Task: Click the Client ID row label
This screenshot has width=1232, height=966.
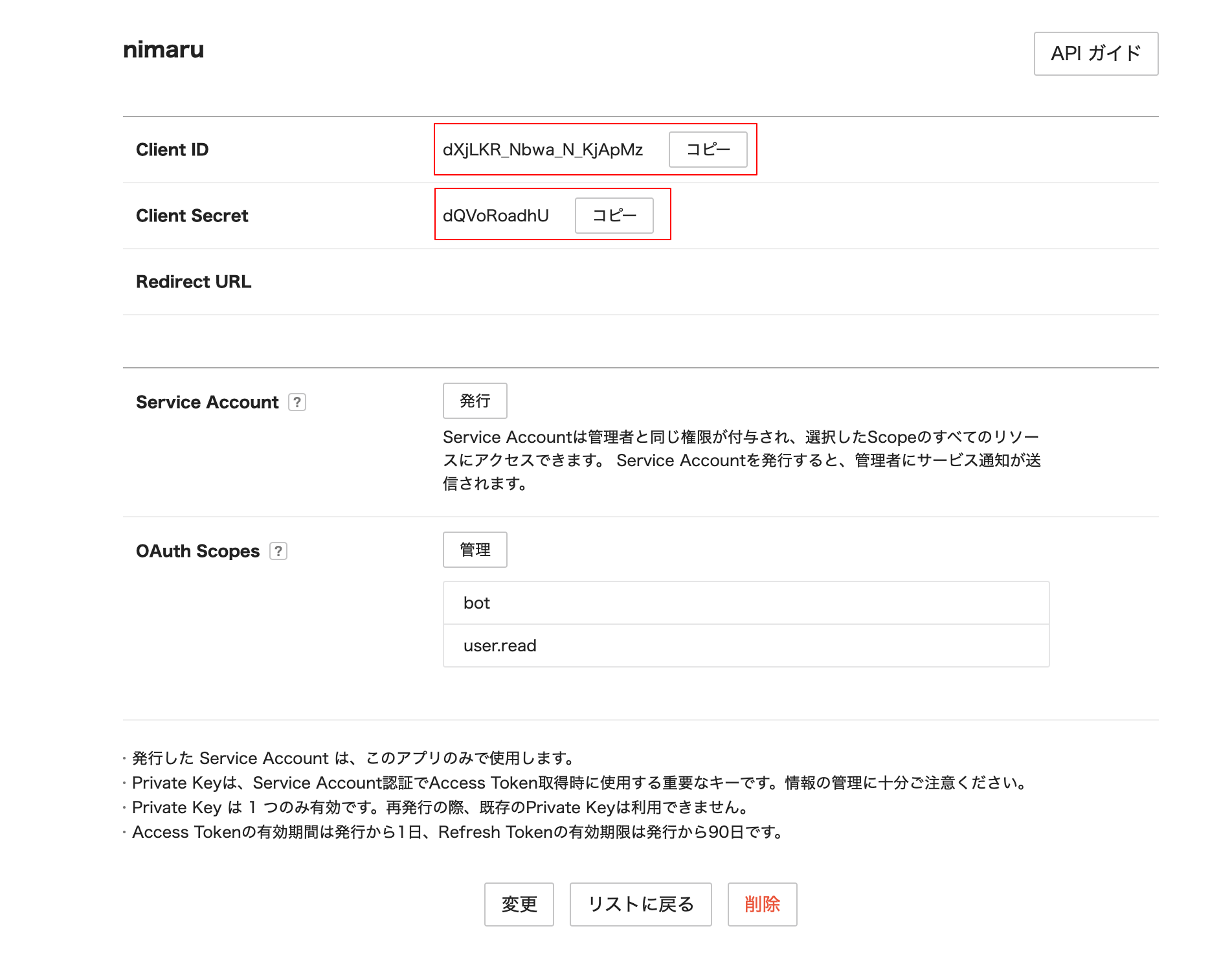Action: (x=172, y=149)
